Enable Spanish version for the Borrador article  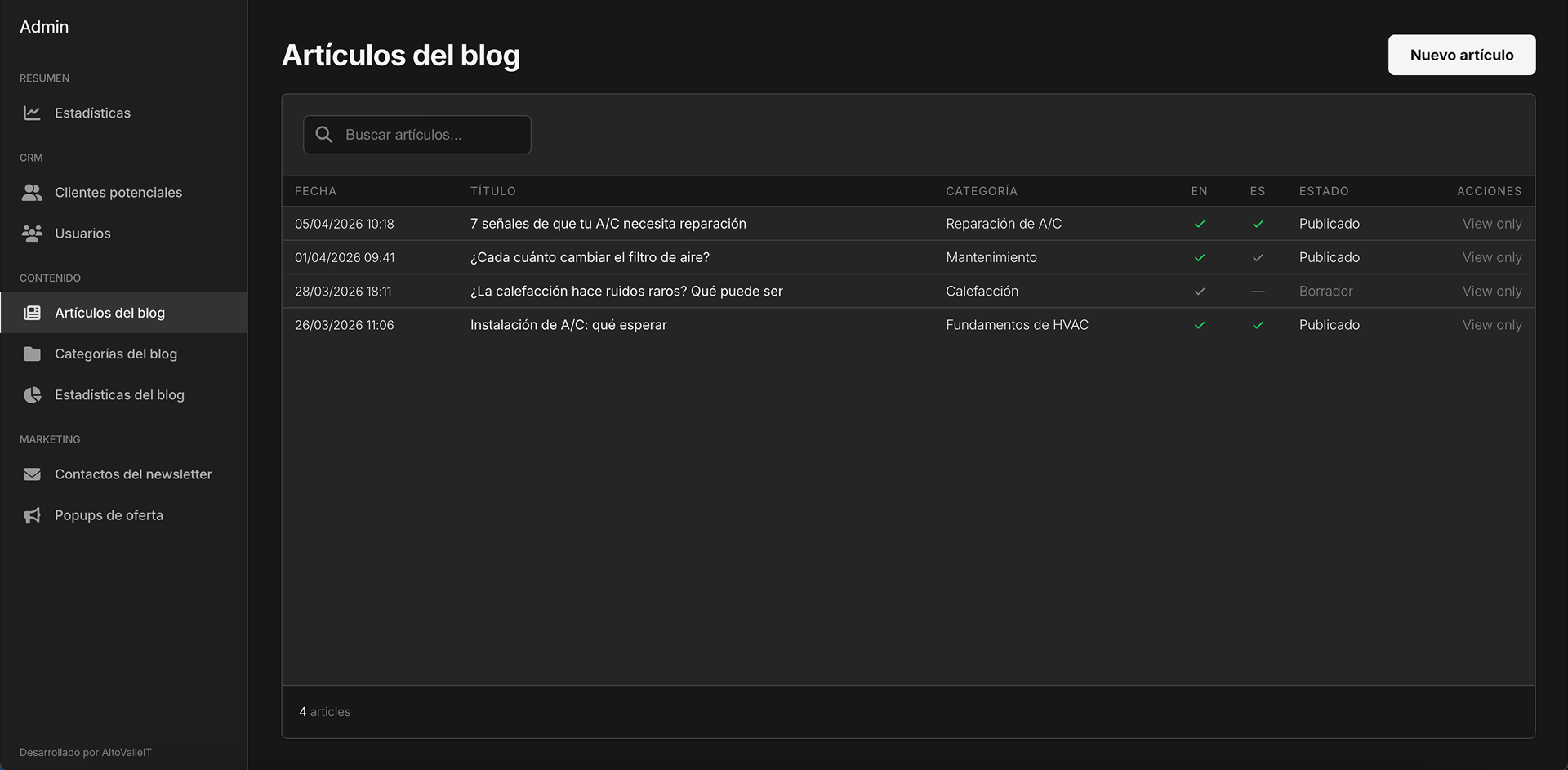[1258, 291]
